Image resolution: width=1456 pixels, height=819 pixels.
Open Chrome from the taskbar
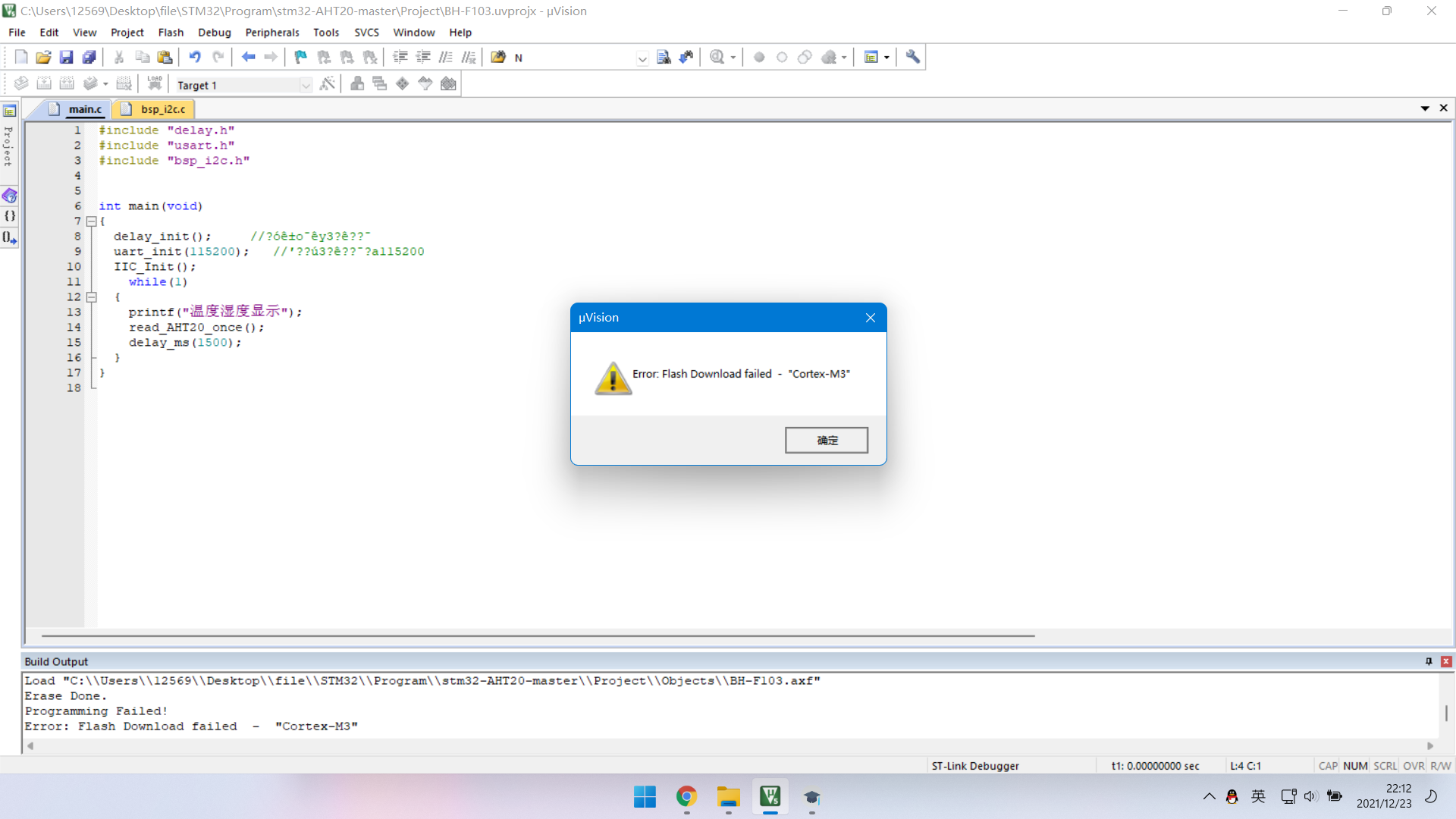(x=687, y=797)
